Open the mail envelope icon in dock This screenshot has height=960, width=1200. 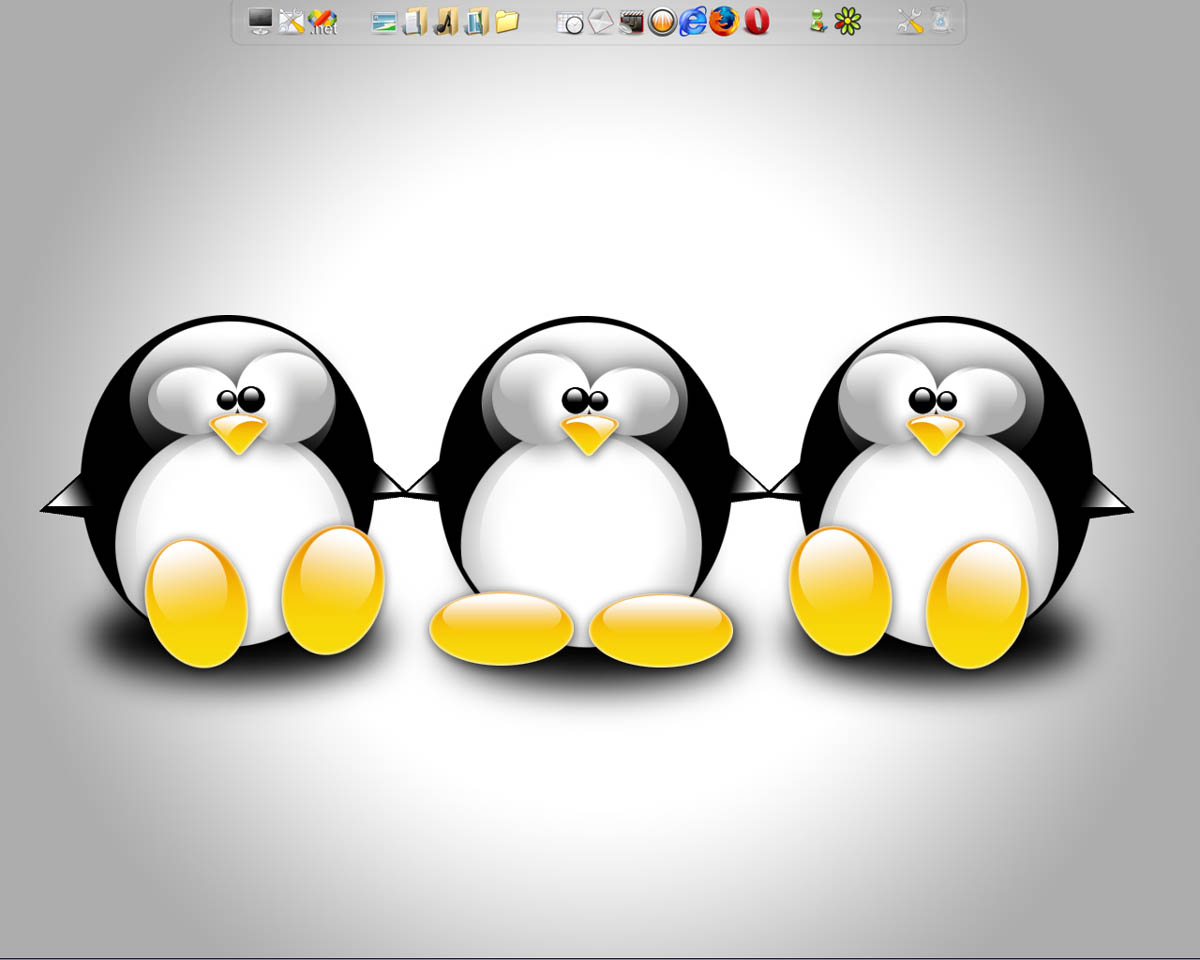tap(600, 21)
